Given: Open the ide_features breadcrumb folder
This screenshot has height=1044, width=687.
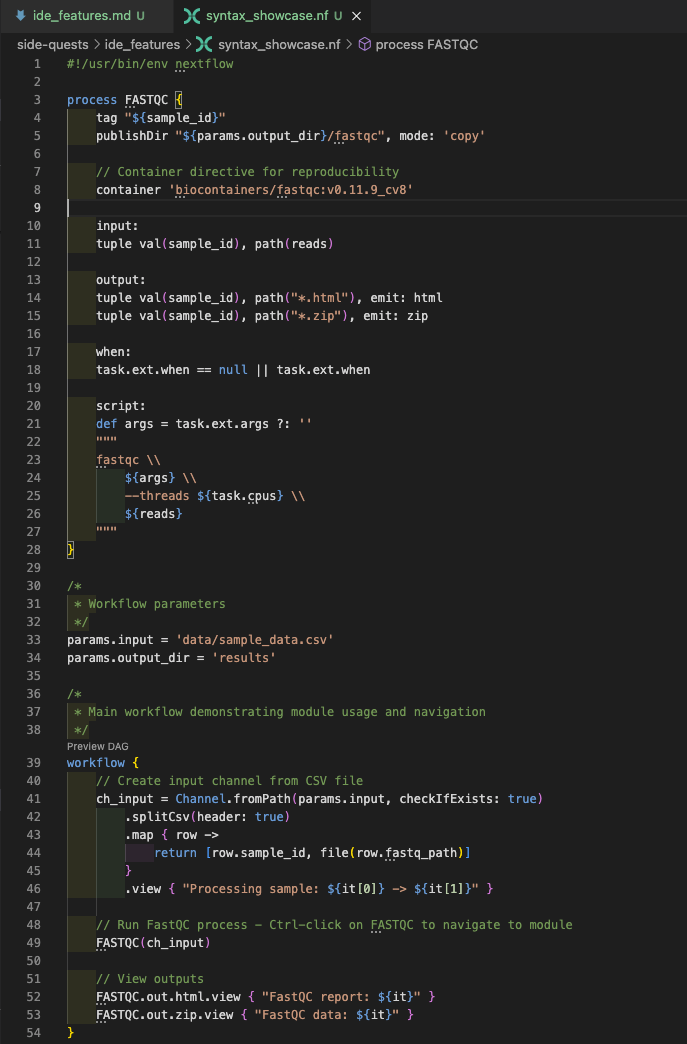Looking at the screenshot, I should tap(142, 45).
